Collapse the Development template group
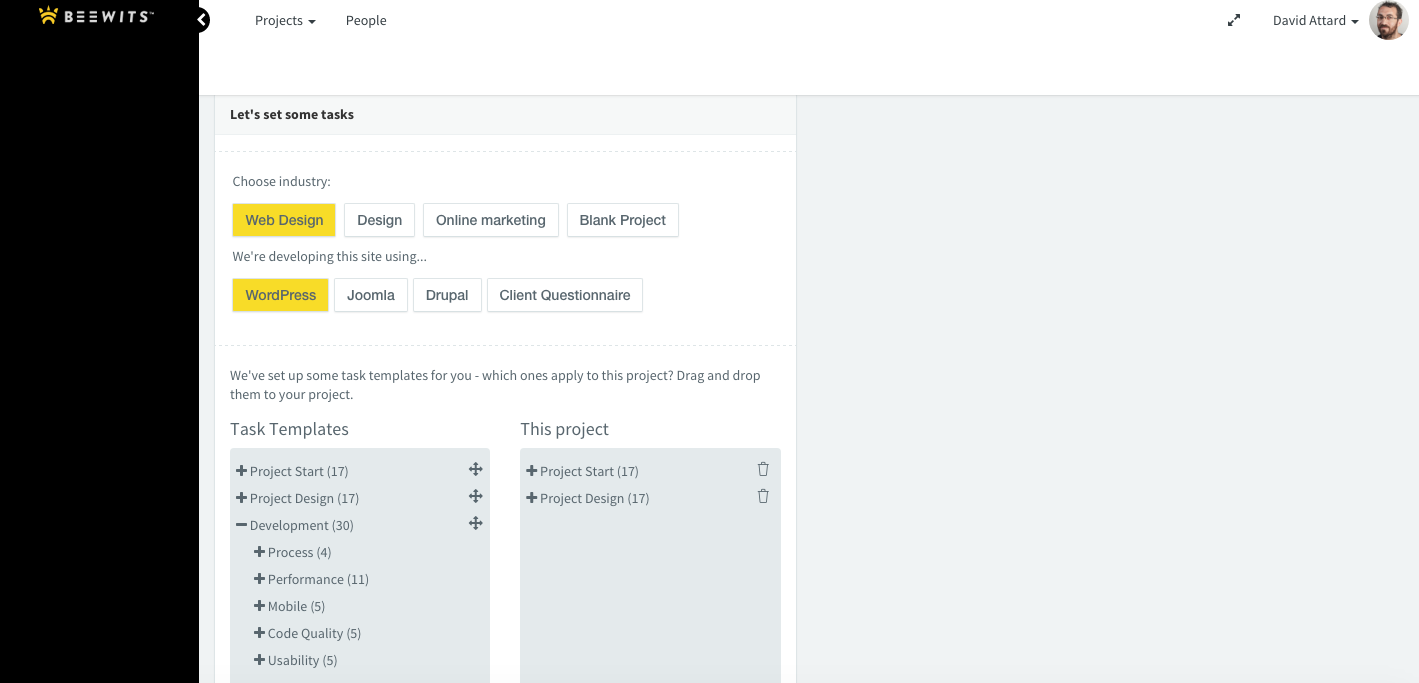This screenshot has width=1419, height=683. [241, 525]
